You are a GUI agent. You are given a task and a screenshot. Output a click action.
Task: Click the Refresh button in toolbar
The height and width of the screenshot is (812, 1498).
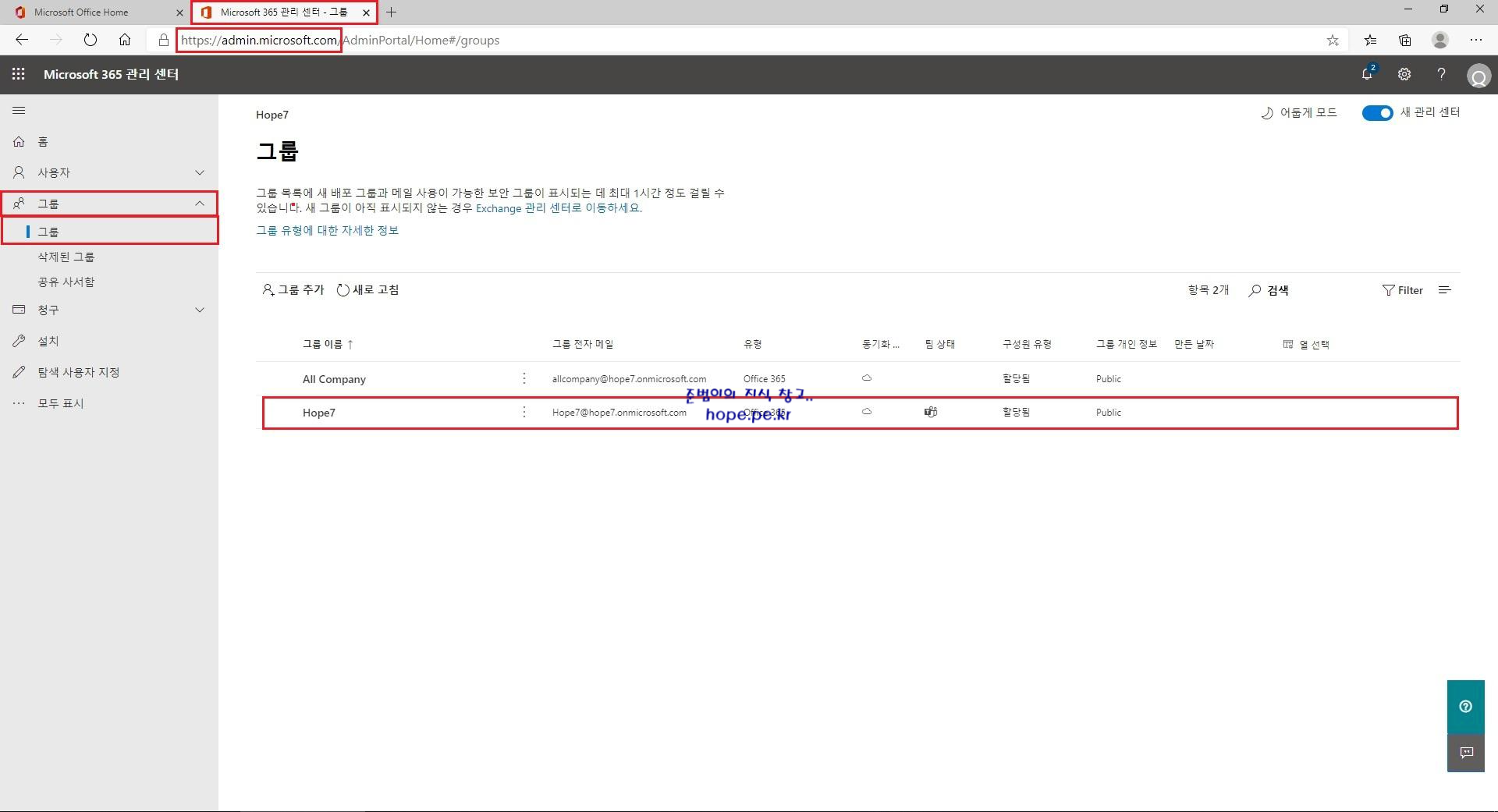[x=367, y=290]
